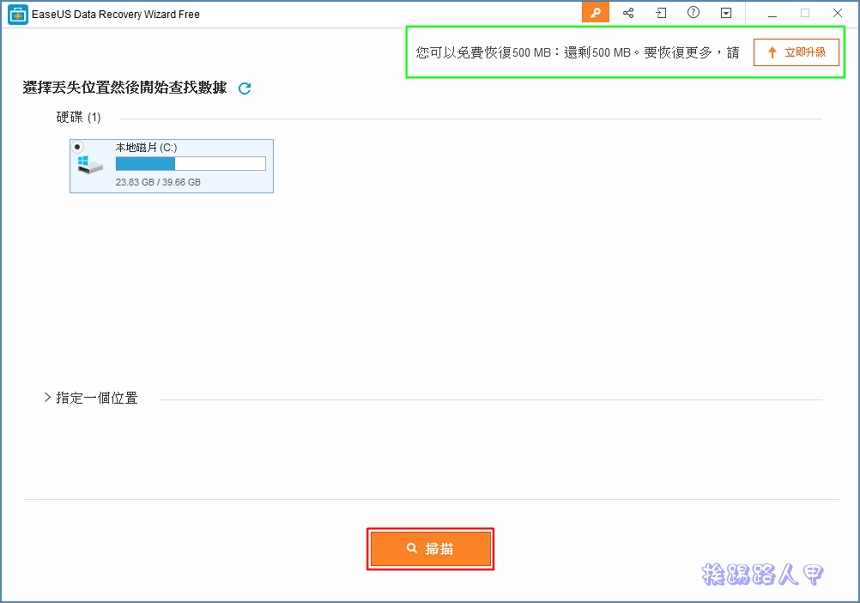The image size is (860, 603).
Task: Click the 本地磁片 (C:) label
Action: pos(146,148)
